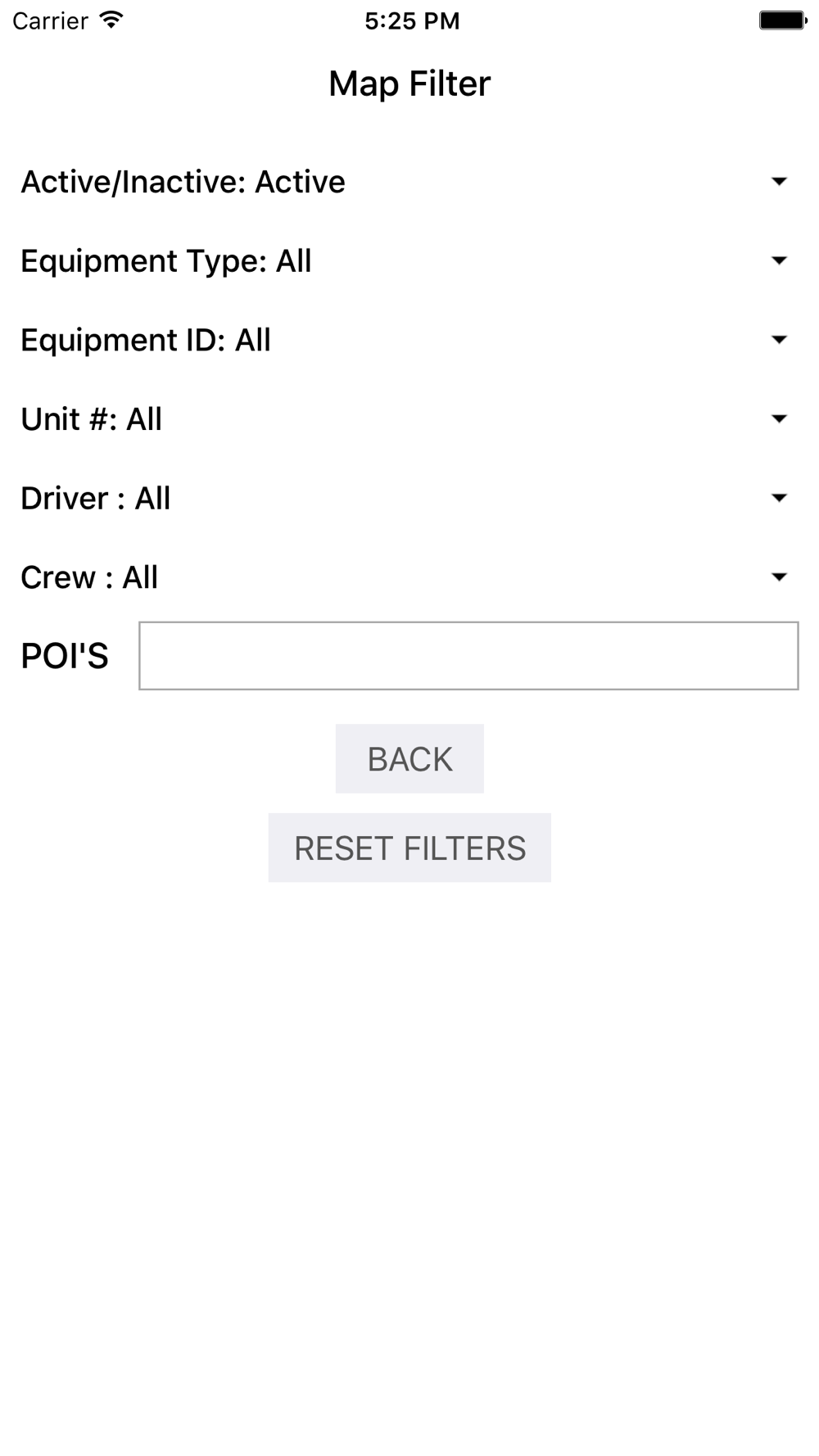Open the Equipment ID dropdown arrow

[779, 339]
